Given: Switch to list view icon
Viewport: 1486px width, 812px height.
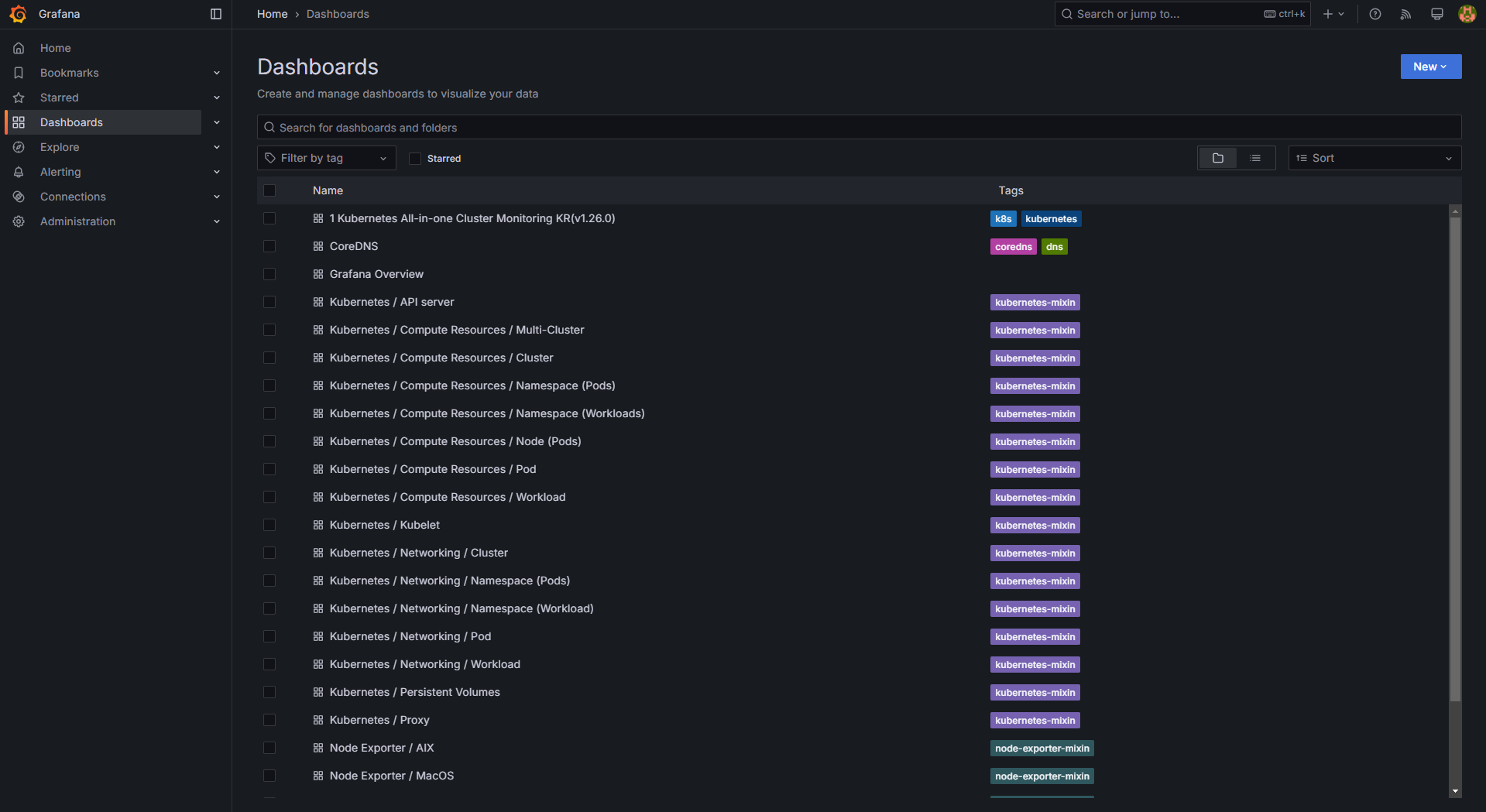Looking at the screenshot, I should pyautogui.click(x=1255, y=158).
